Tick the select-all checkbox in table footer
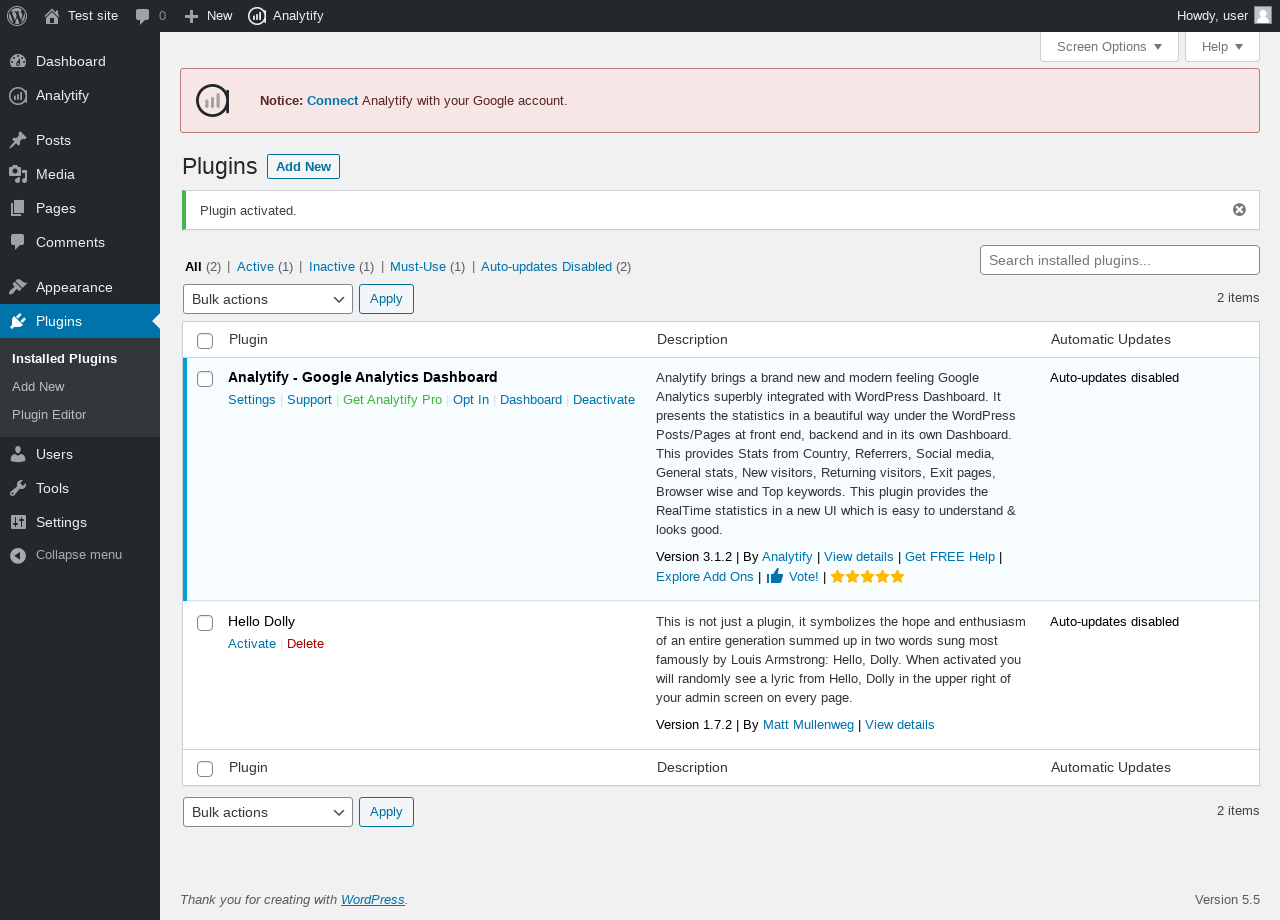The image size is (1280, 920). click(x=205, y=769)
